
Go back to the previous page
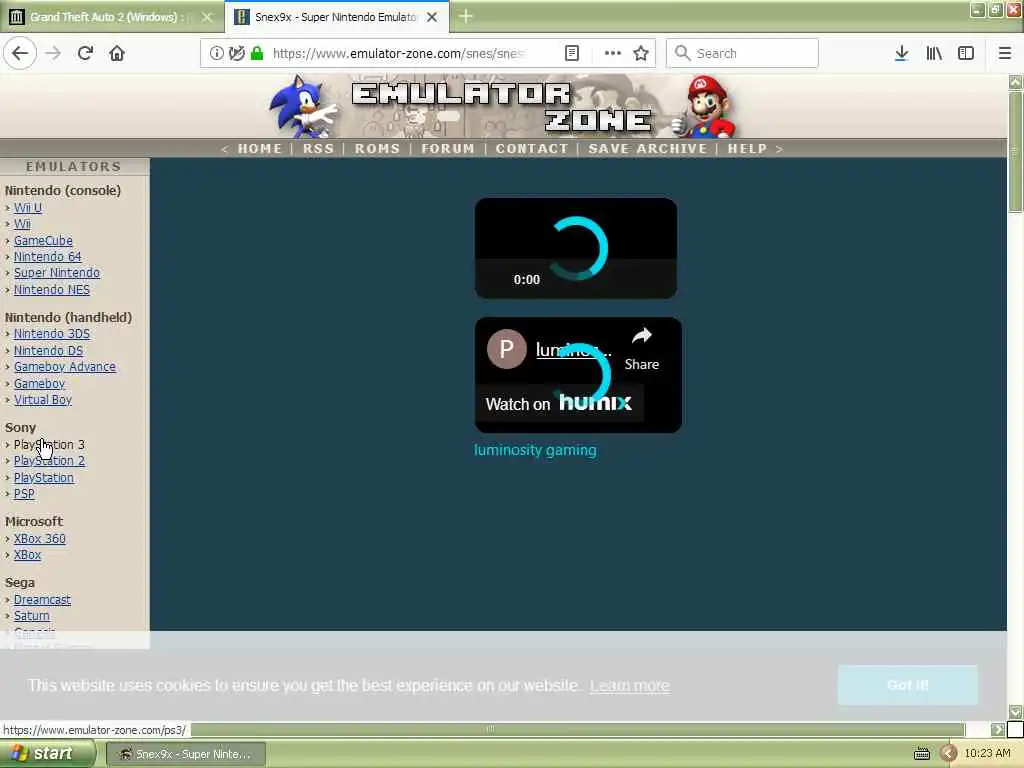pos(20,53)
